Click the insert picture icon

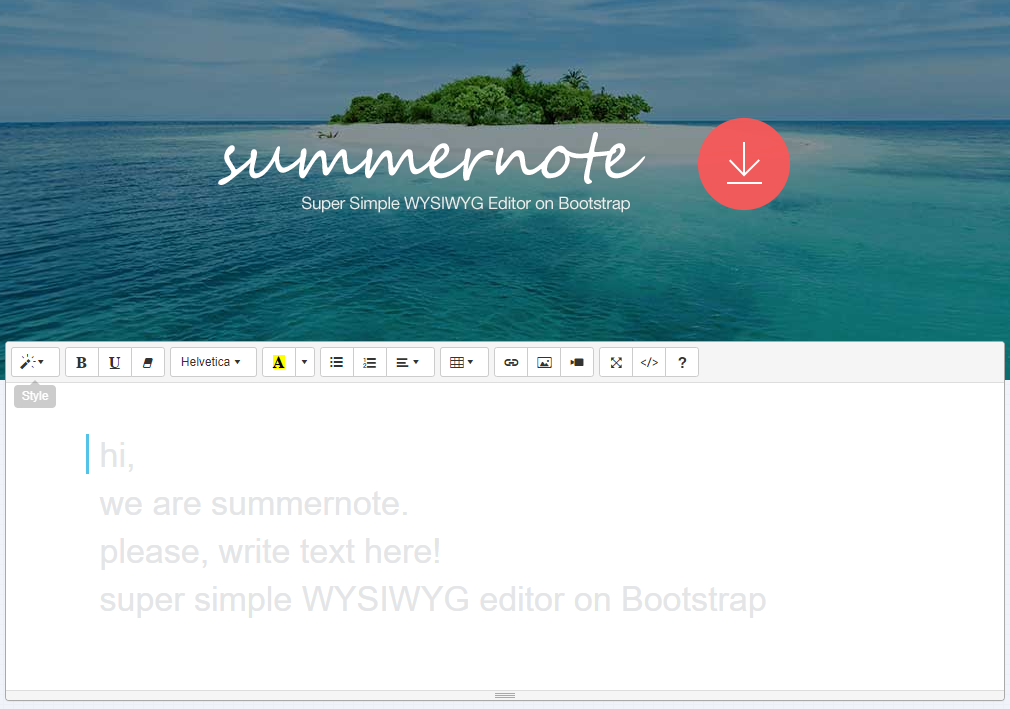pos(544,362)
